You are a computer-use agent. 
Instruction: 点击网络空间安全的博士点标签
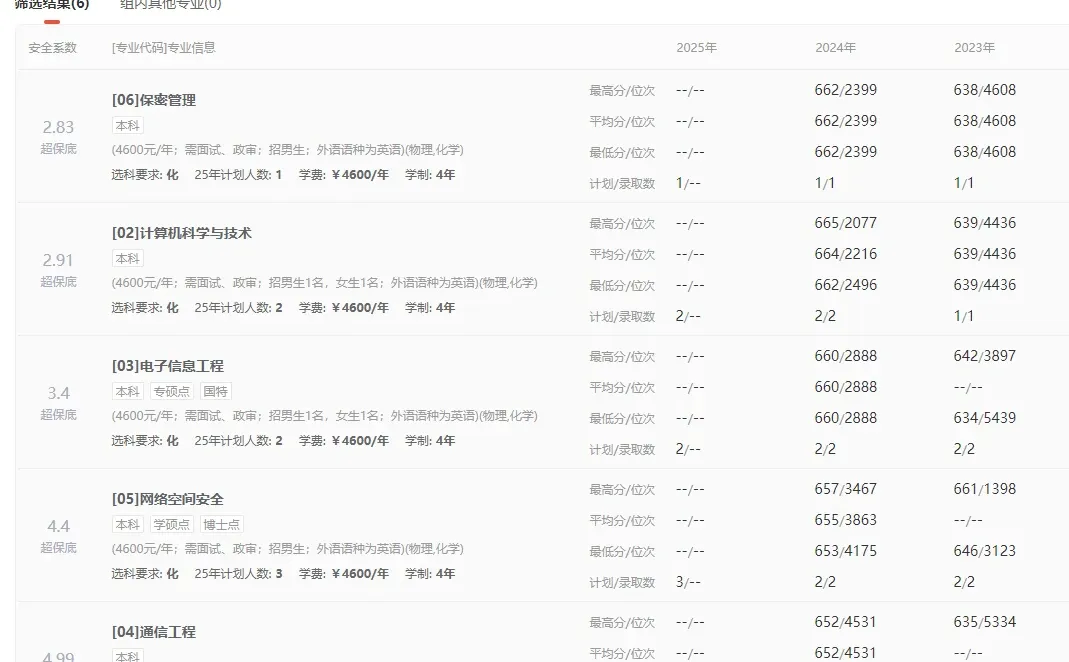tap(221, 524)
